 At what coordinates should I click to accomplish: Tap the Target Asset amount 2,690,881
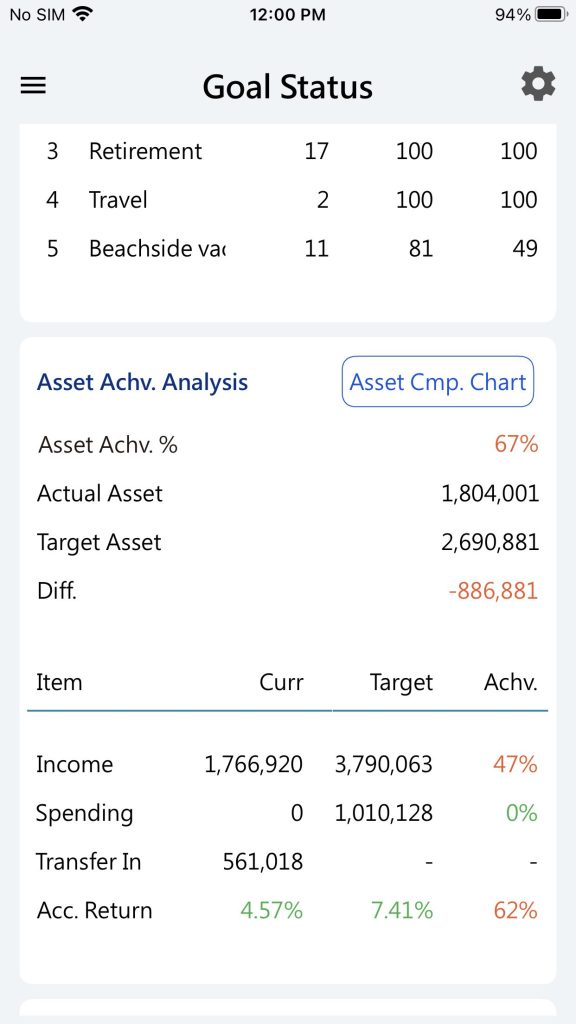pos(490,542)
